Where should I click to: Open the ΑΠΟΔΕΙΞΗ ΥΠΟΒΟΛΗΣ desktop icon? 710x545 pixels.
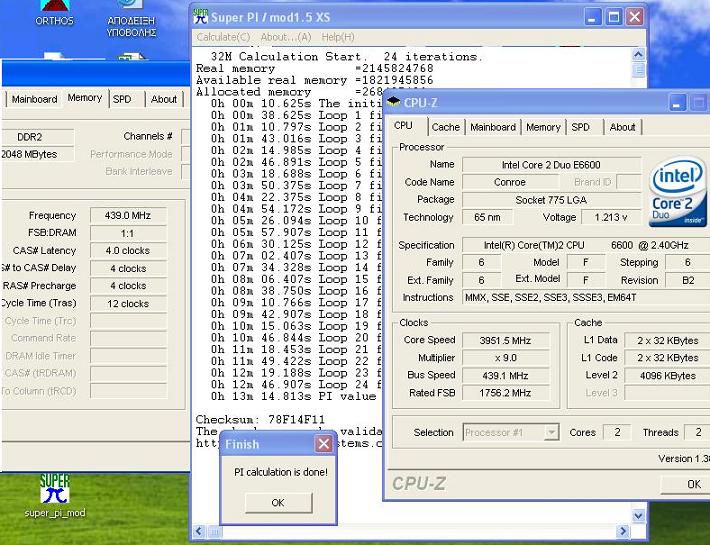coord(131,19)
